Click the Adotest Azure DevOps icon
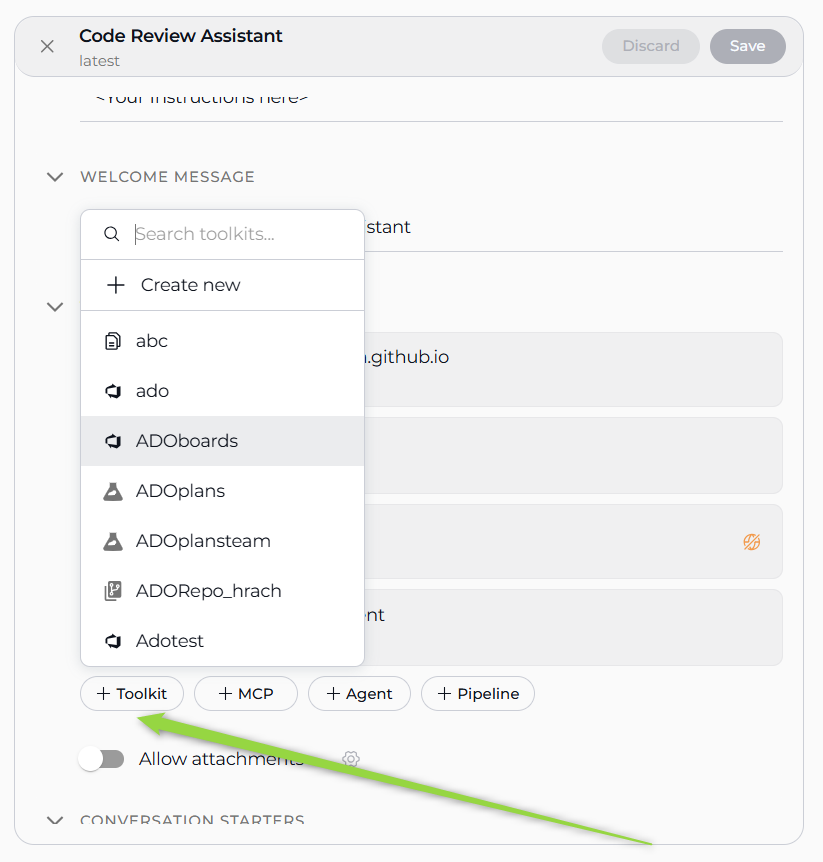The height and width of the screenshot is (862, 823). [x=113, y=641]
